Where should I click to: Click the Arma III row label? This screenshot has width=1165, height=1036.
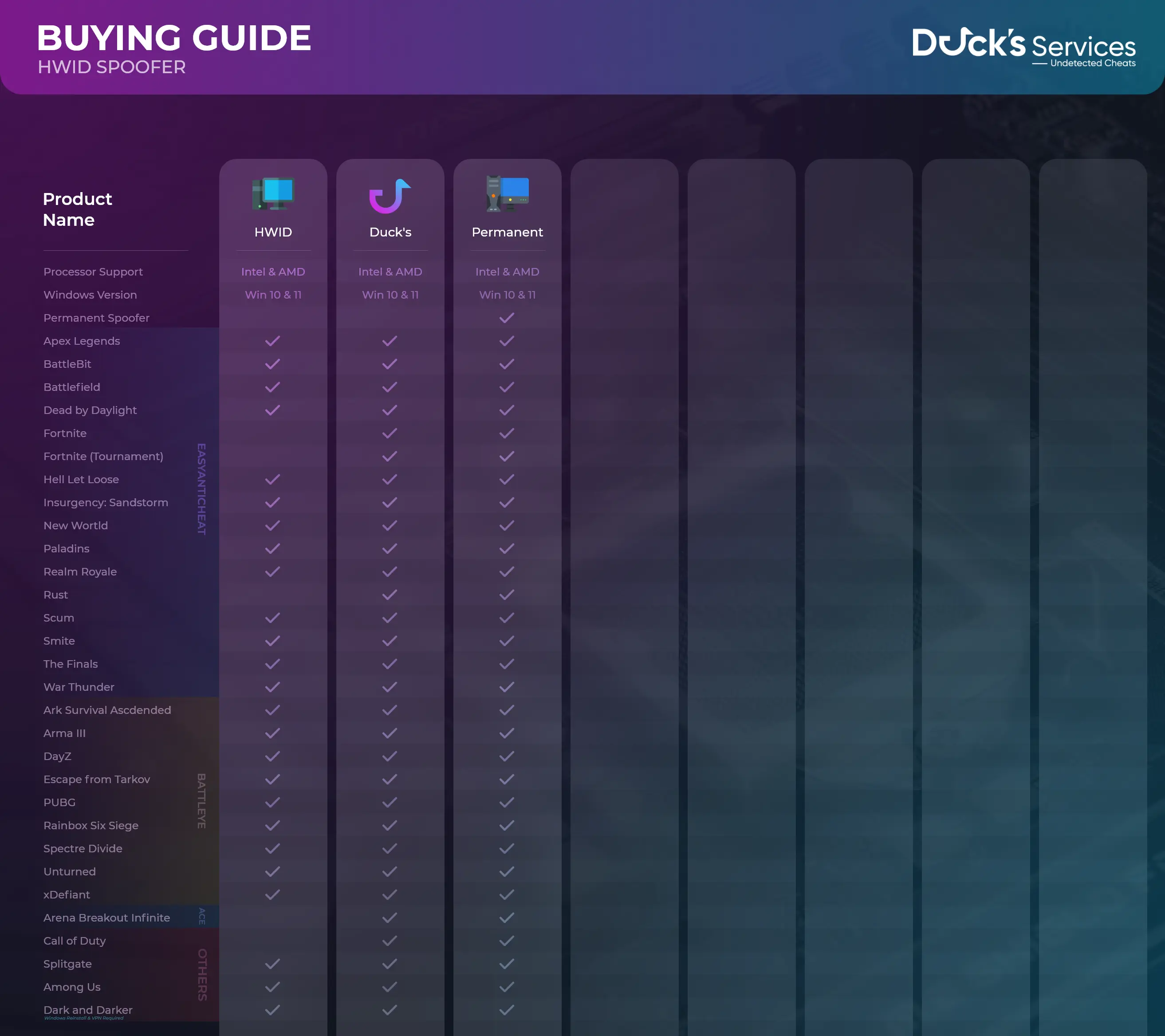tap(64, 733)
